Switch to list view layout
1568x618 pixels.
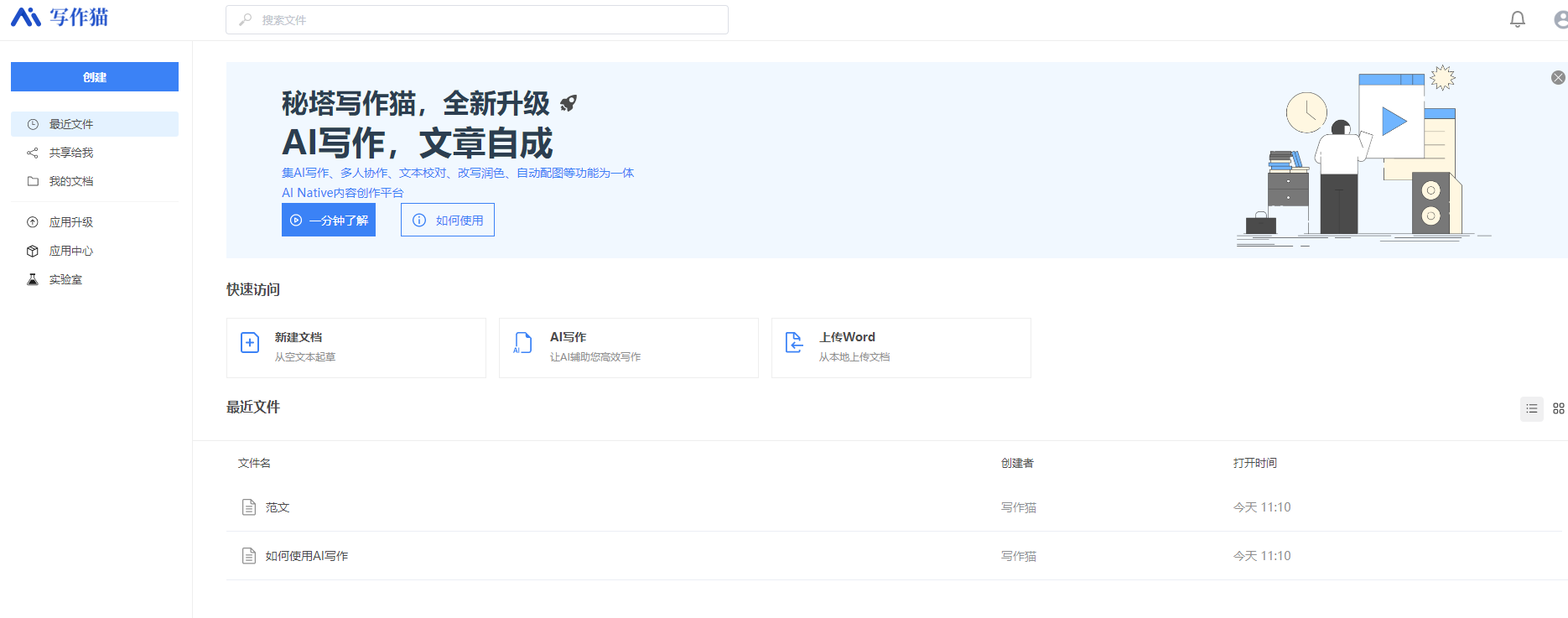1531,408
